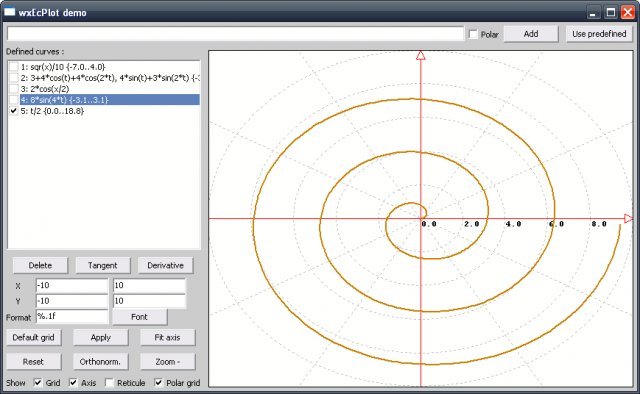Click the Zoom - button
The image size is (640, 394).
(x=167, y=362)
